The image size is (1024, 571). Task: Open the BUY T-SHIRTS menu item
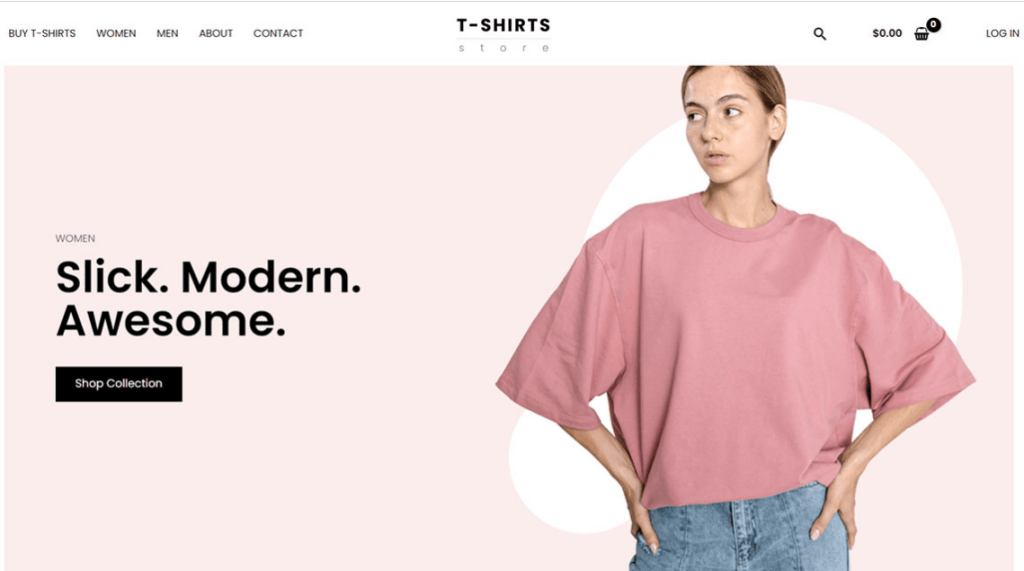42,33
